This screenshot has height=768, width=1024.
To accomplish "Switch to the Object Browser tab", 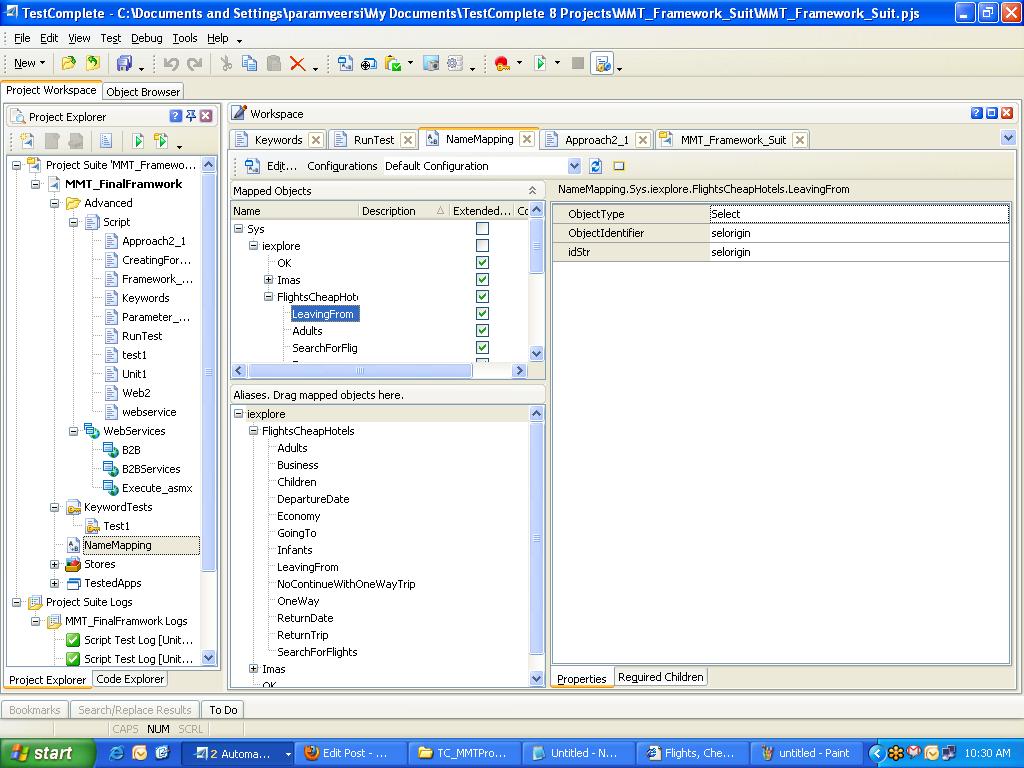I will [x=143, y=92].
